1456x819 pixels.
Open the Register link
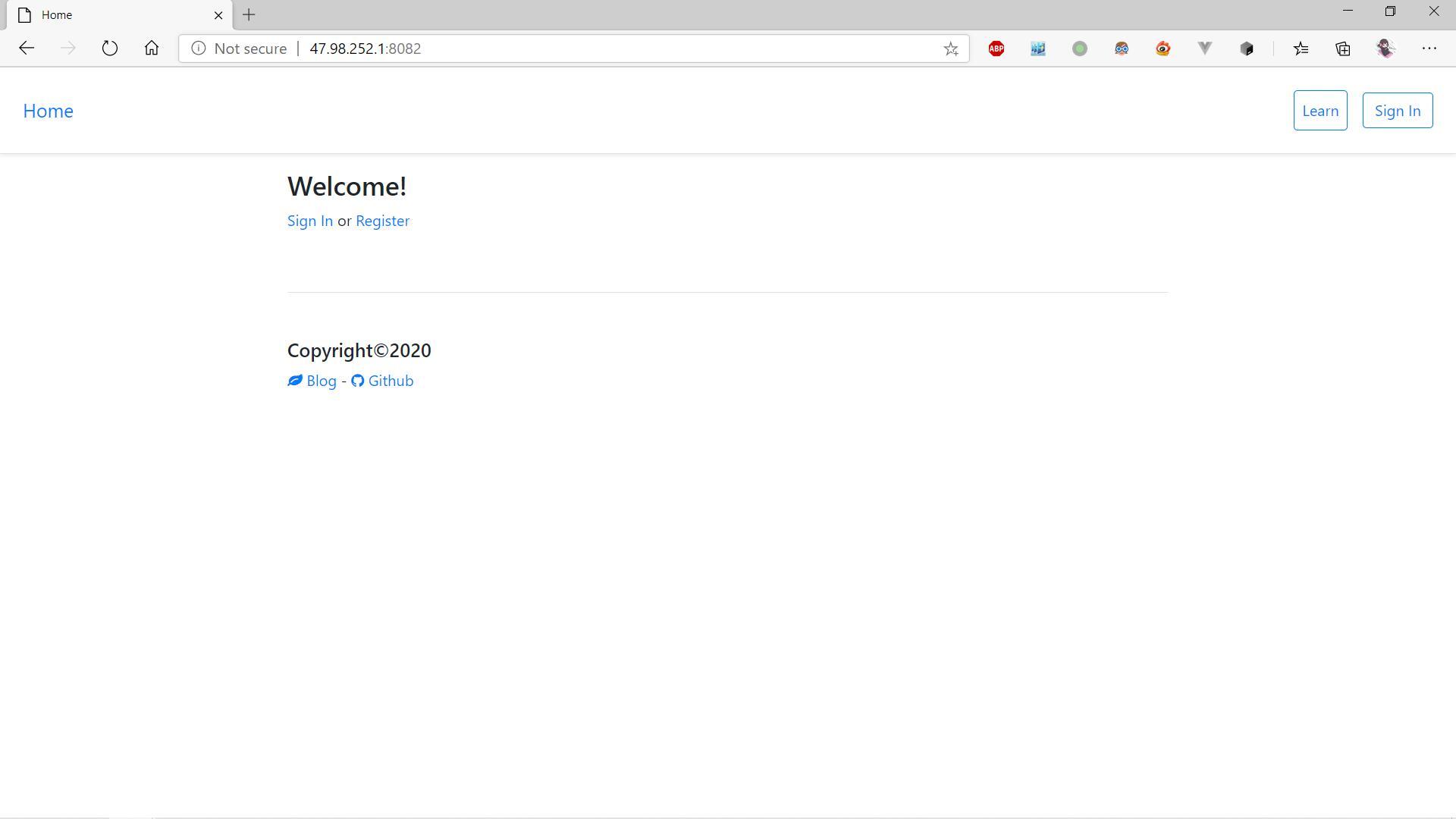point(382,221)
